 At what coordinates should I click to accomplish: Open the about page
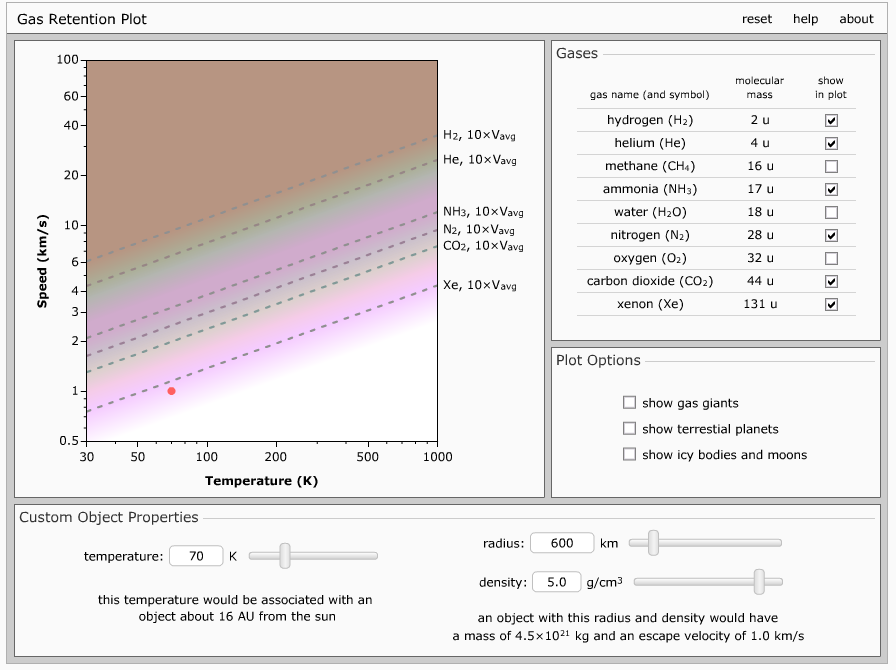click(856, 18)
